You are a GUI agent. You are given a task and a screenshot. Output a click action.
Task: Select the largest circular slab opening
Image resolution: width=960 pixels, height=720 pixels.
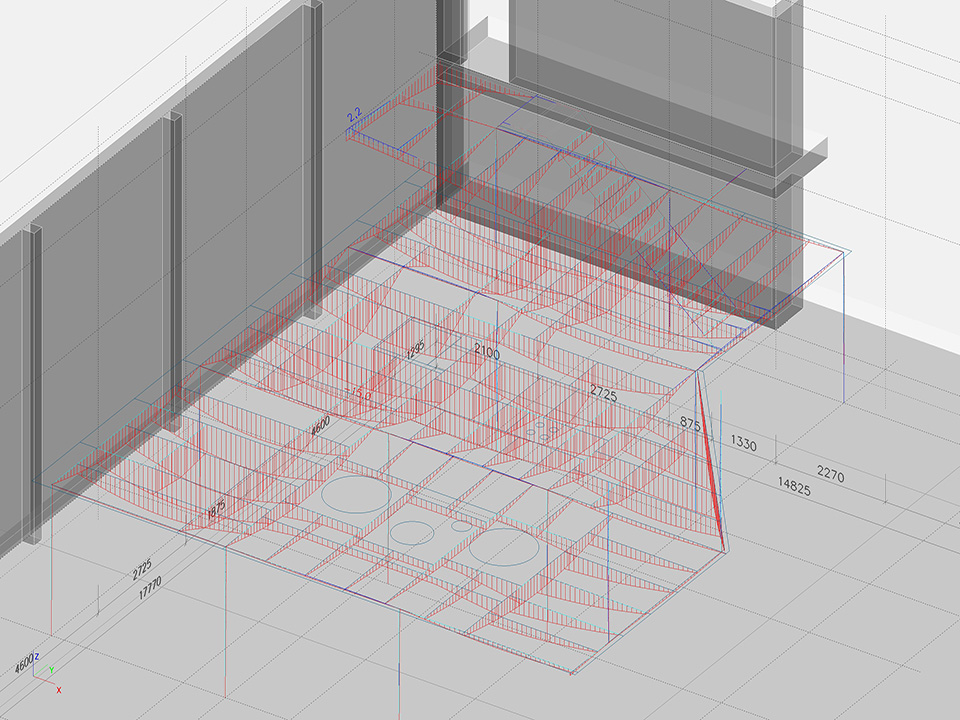(x=358, y=494)
